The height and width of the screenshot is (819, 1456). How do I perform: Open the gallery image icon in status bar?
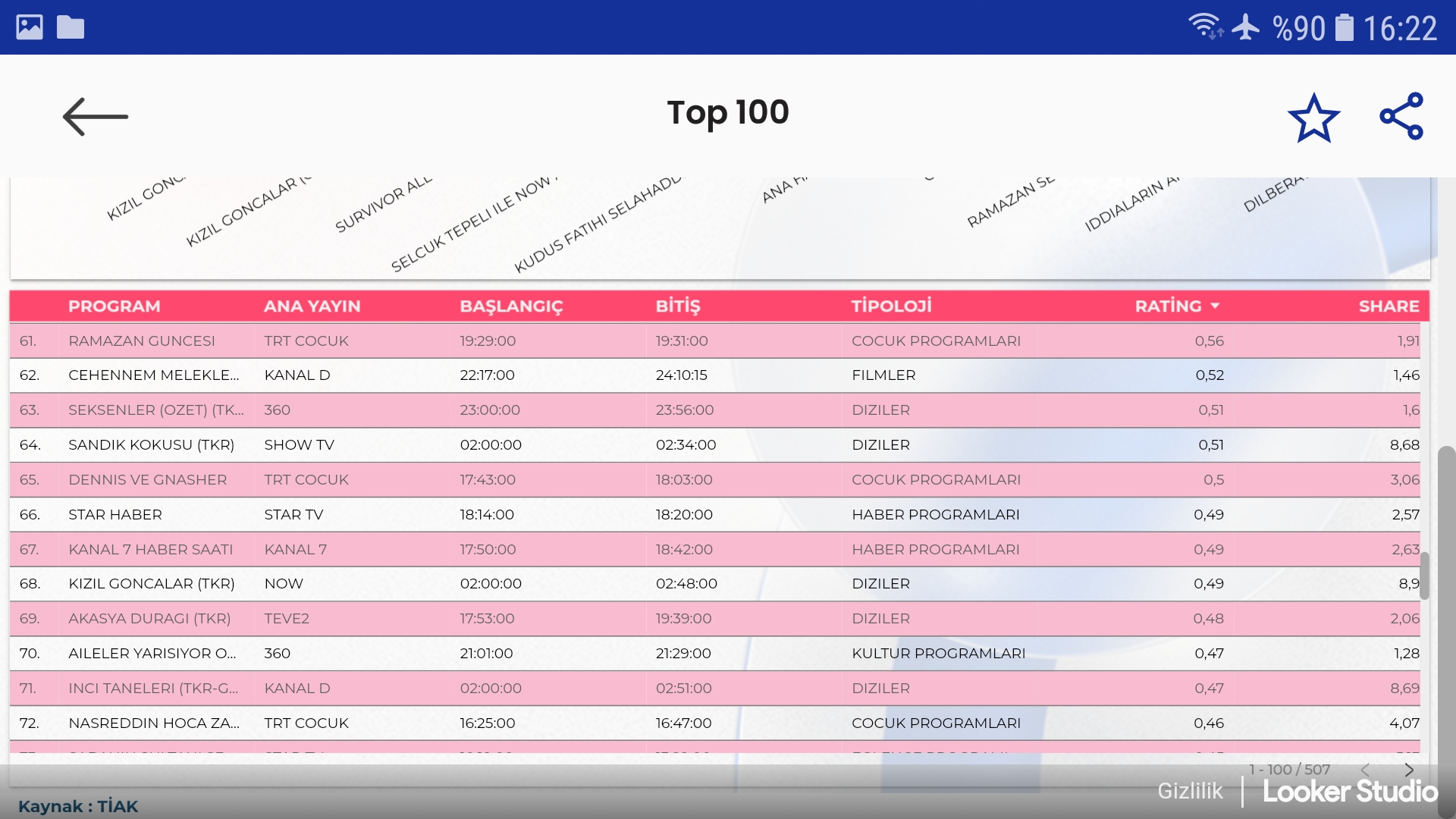(30, 27)
